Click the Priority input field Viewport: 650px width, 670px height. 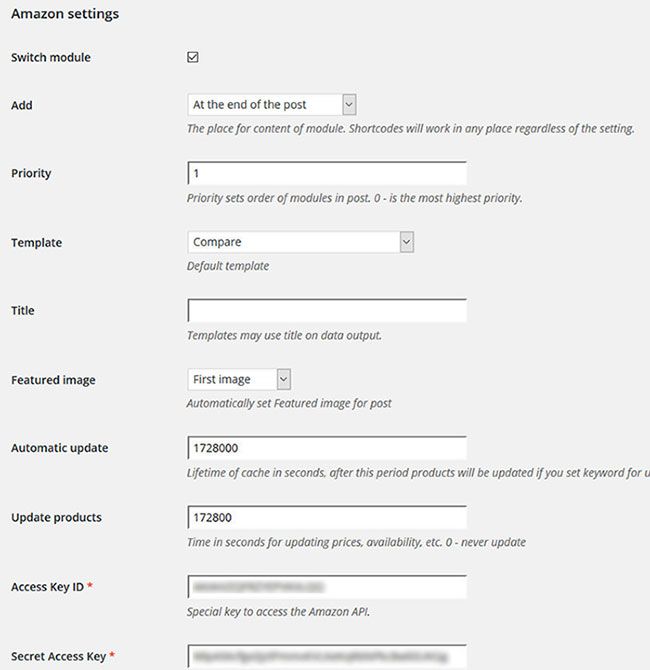point(326,173)
